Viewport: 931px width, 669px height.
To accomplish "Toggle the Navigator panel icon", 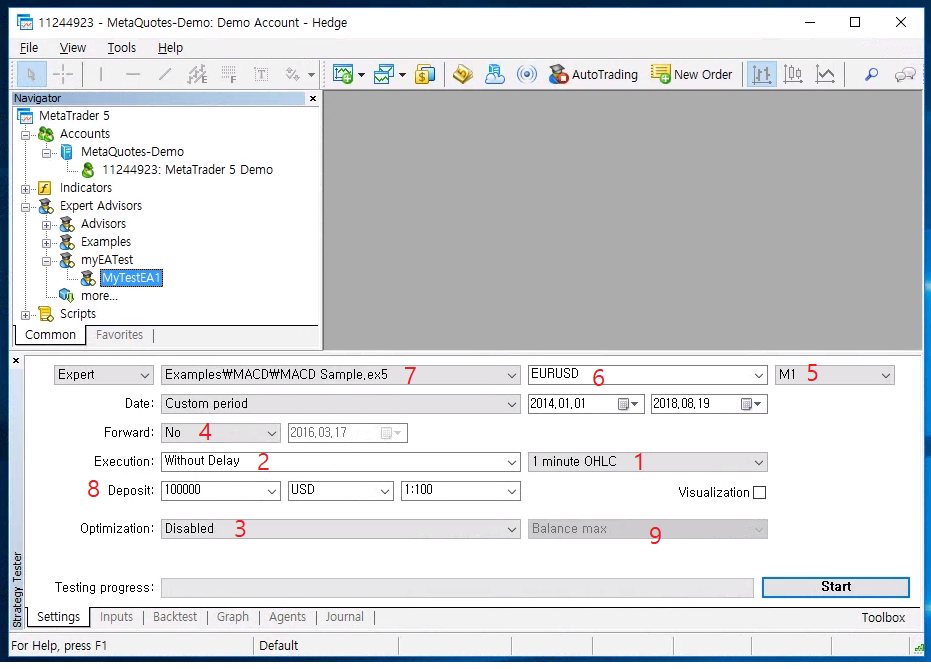I will tap(495, 75).
